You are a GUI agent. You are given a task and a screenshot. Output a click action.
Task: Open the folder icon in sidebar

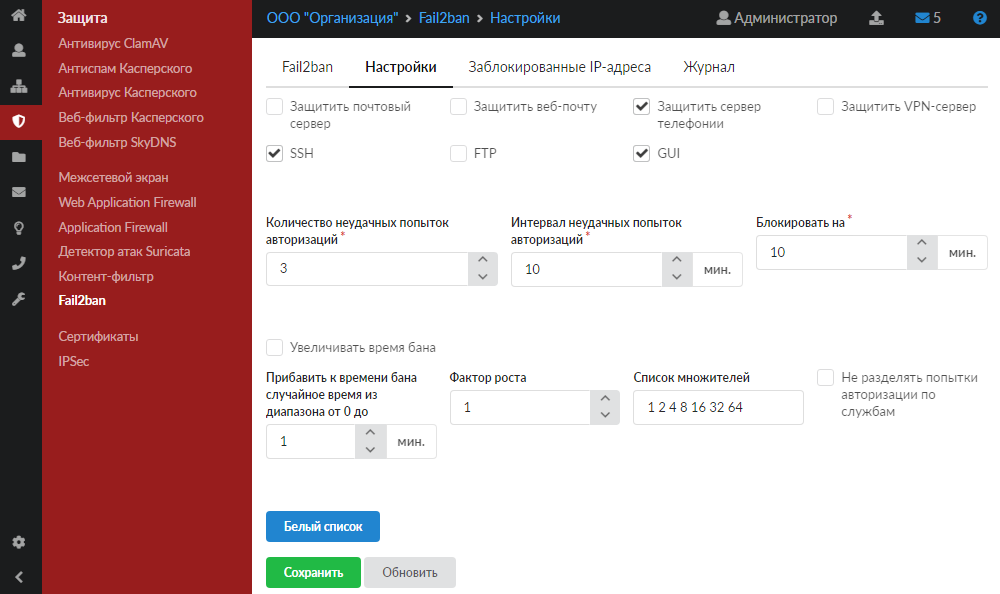pyautogui.click(x=18, y=157)
